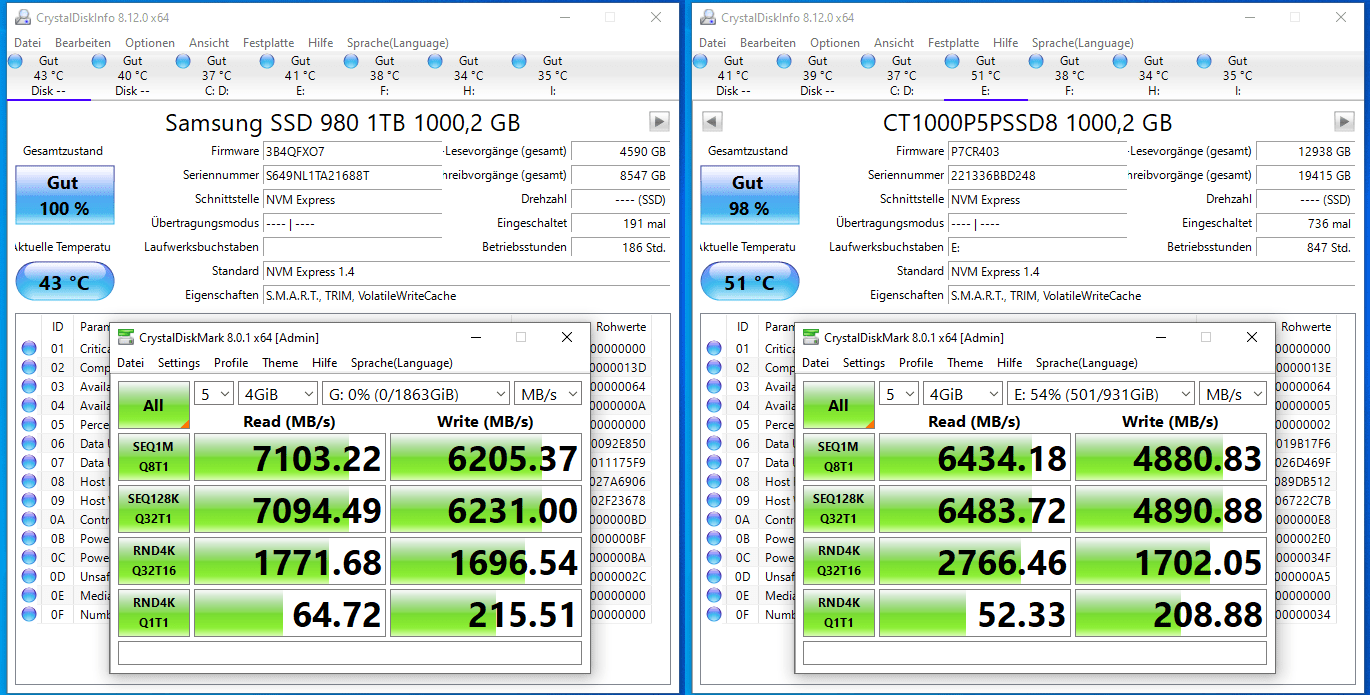This screenshot has height=695, width=1370.
Task: Open 4GiB test size dropdown in right CrystalDiskMark
Action: tap(962, 394)
